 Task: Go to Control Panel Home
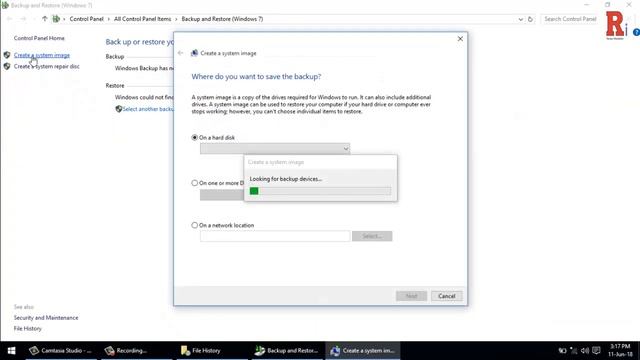click(x=39, y=38)
